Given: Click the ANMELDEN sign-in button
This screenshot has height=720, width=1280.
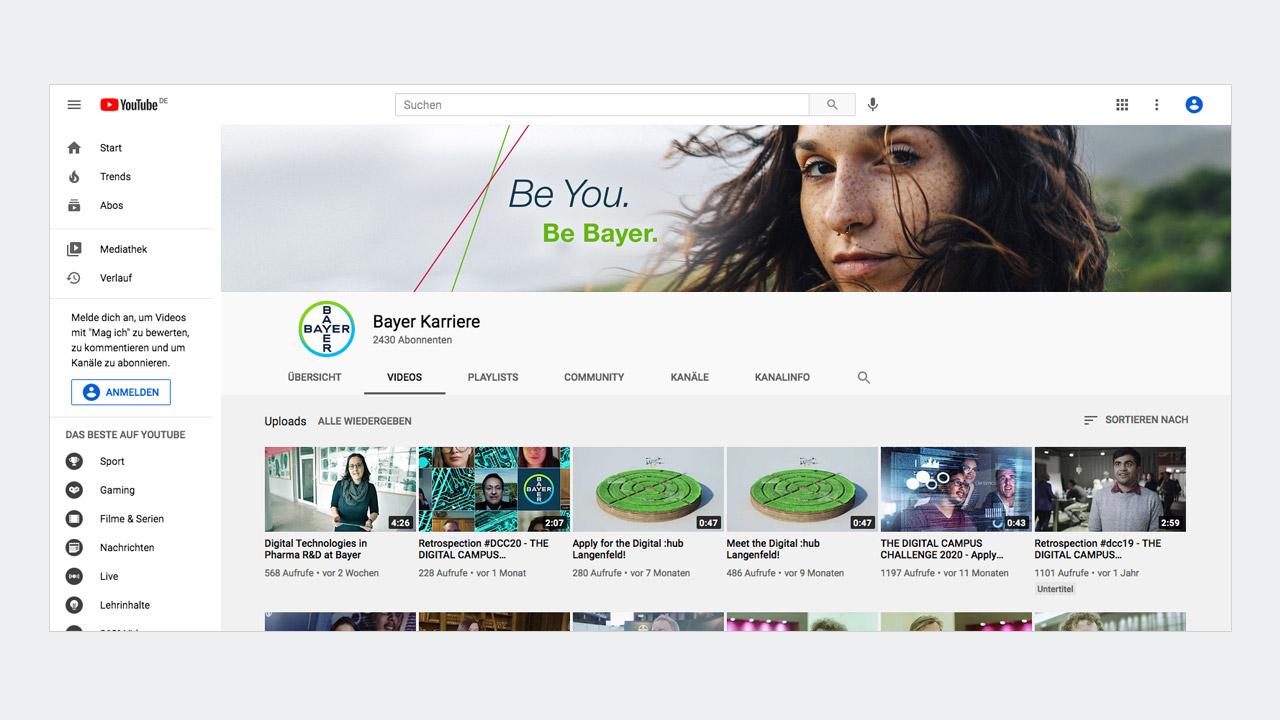Looking at the screenshot, I should tap(121, 393).
